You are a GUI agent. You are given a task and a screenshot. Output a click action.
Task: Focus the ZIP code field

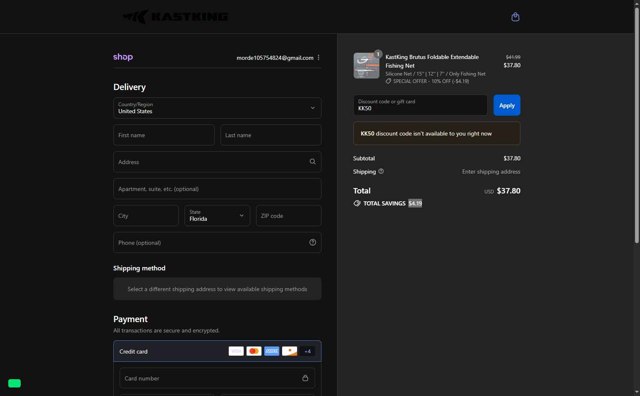point(289,216)
